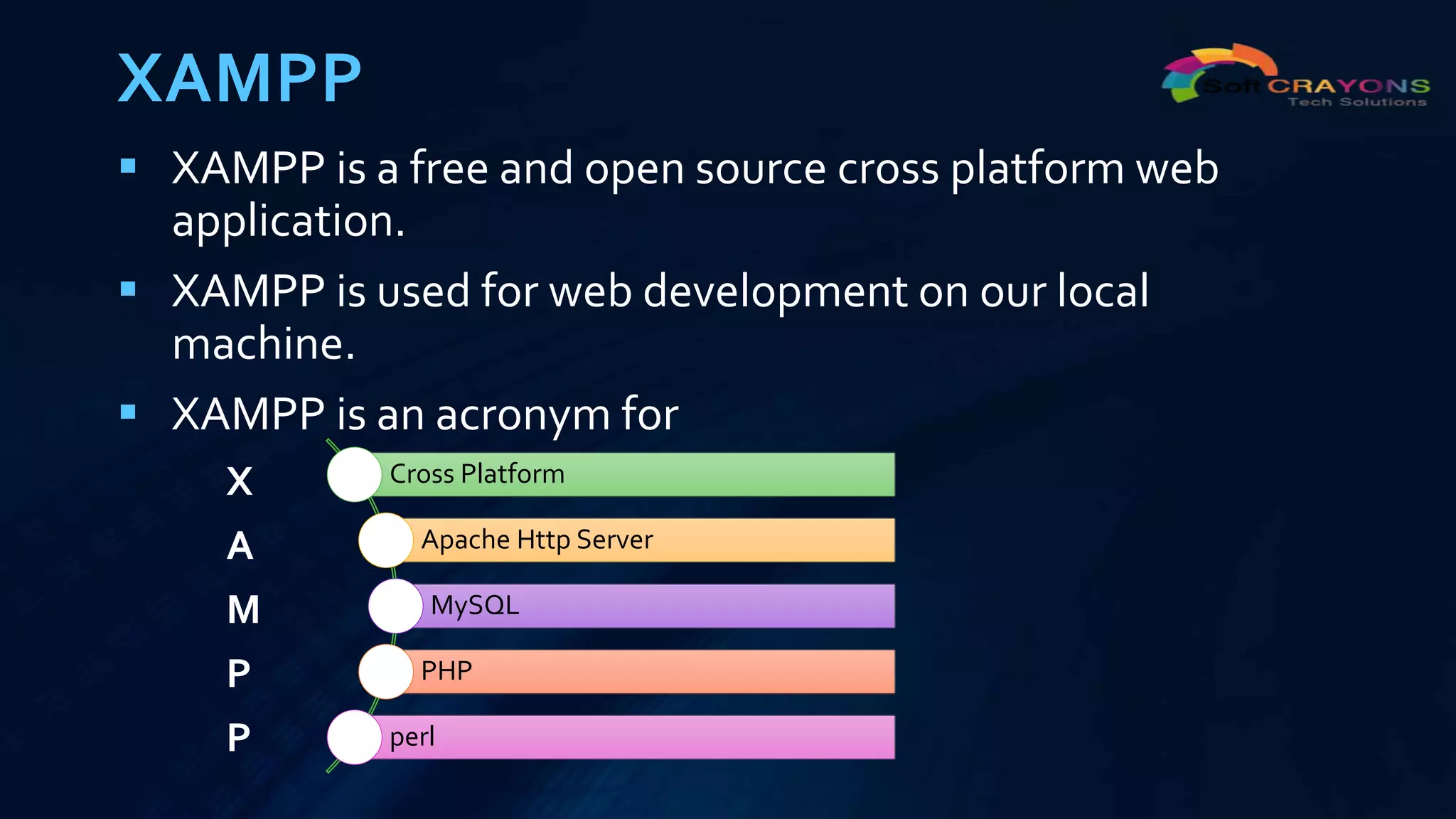
Task: Click the first bullet square marker
Action: (x=128, y=166)
